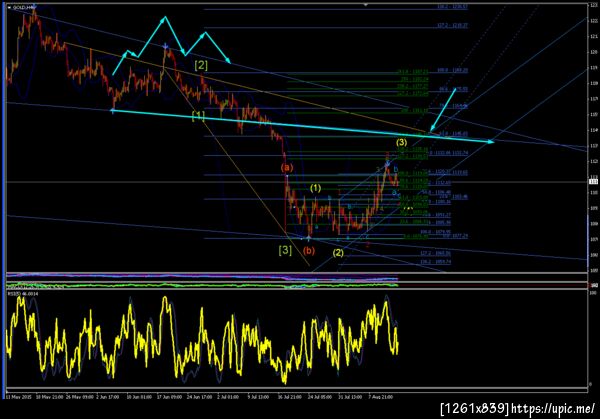600x419 pixels.
Task: Click the 24 Jun 17:00 time label
Action: 199,397
